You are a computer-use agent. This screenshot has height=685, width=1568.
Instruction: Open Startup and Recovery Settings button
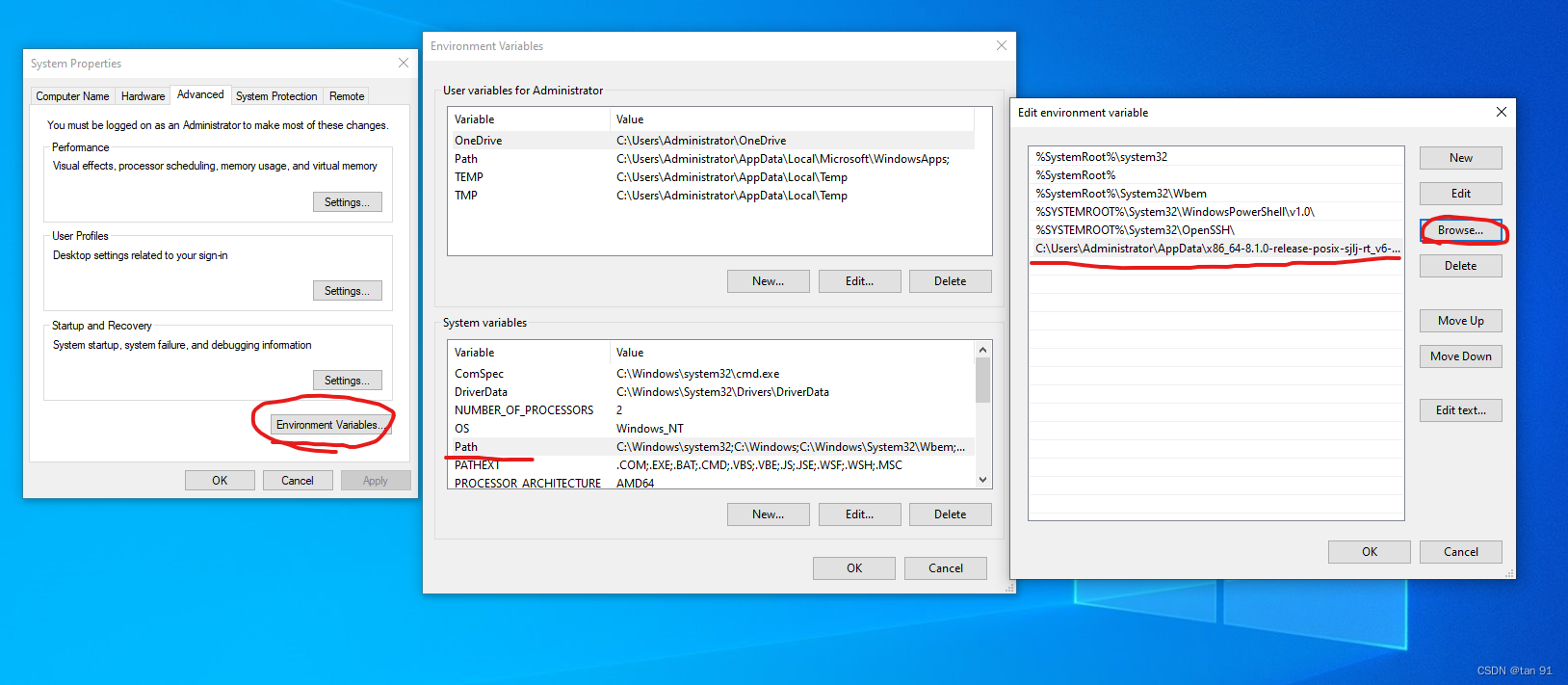click(347, 381)
